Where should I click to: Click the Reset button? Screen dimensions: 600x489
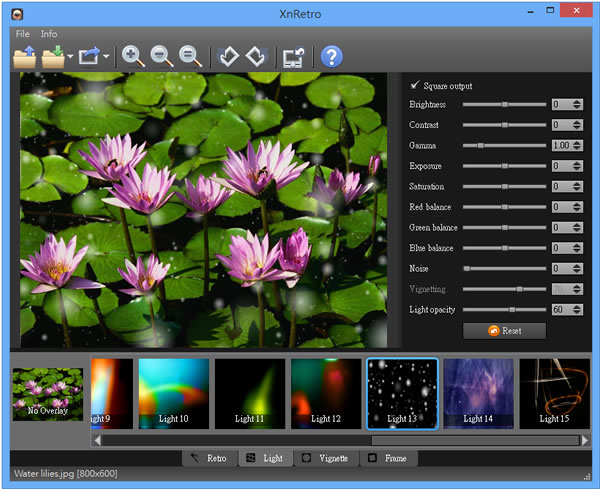point(504,331)
